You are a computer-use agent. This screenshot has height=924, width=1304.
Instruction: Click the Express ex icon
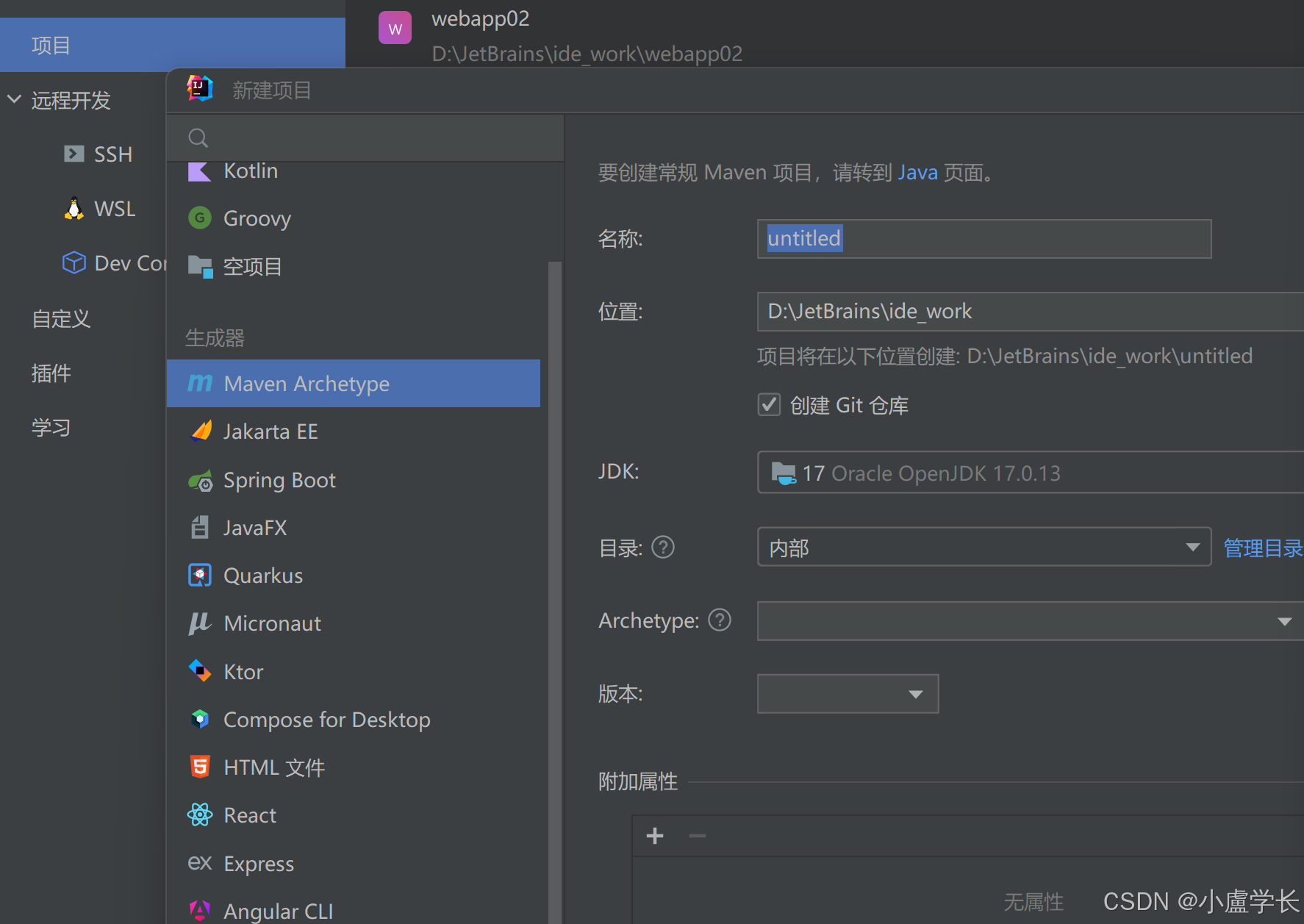(x=199, y=863)
